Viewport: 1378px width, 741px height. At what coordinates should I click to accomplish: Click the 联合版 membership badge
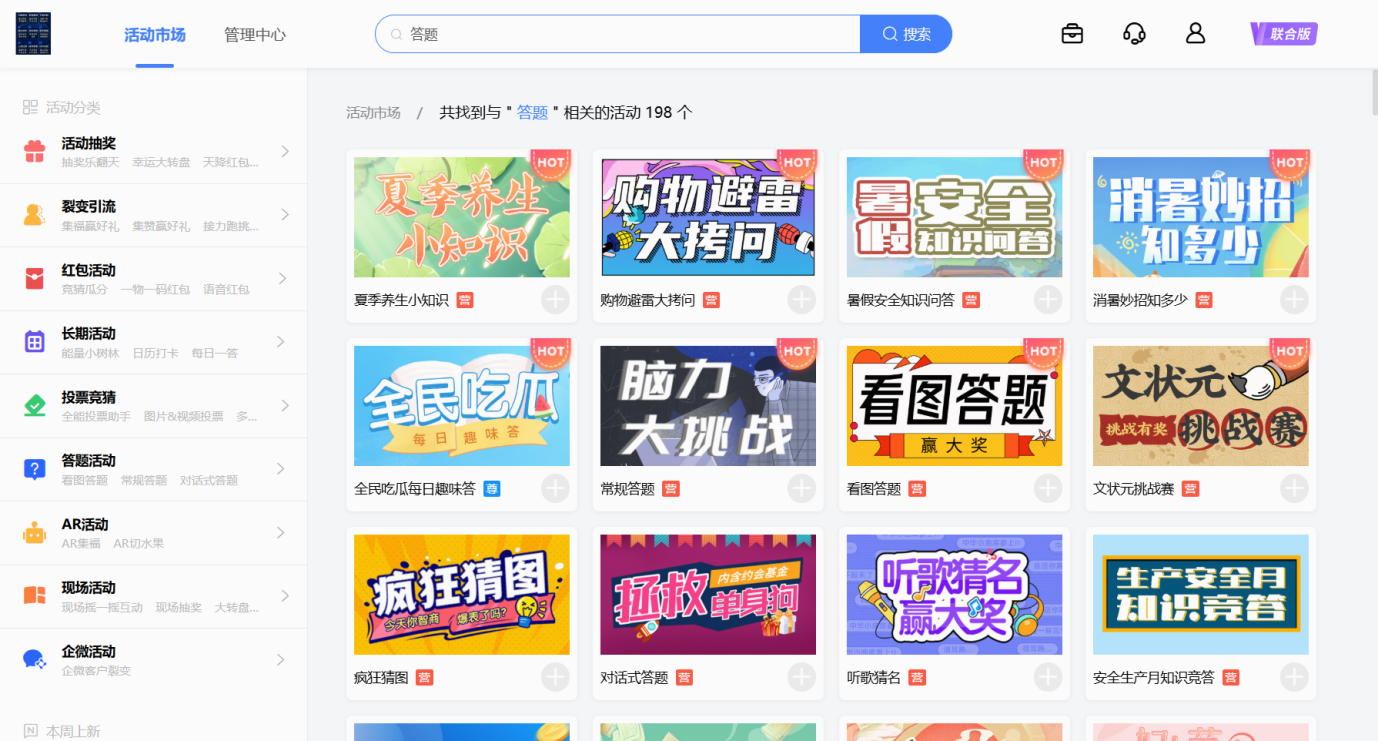point(1284,34)
